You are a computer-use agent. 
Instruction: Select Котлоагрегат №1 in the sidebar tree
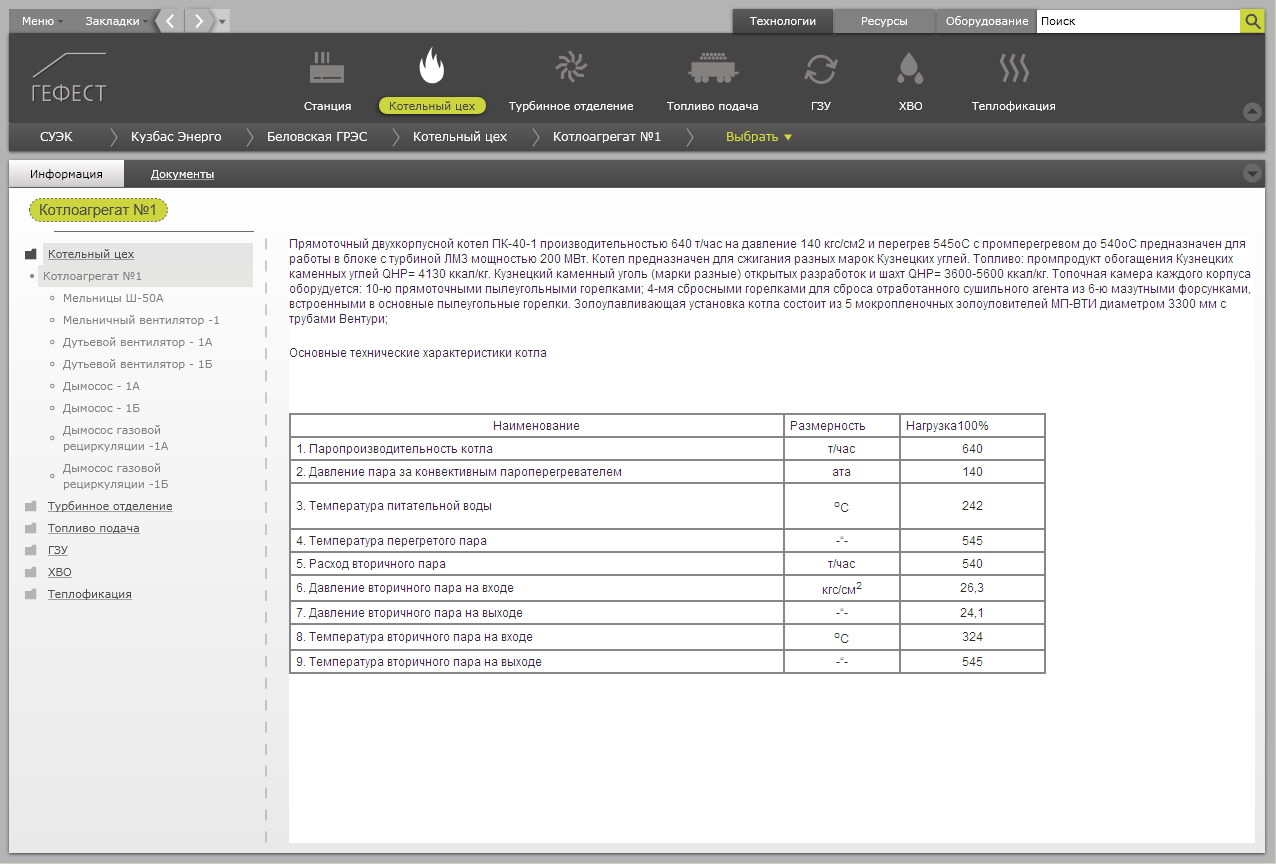[x=93, y=276]
